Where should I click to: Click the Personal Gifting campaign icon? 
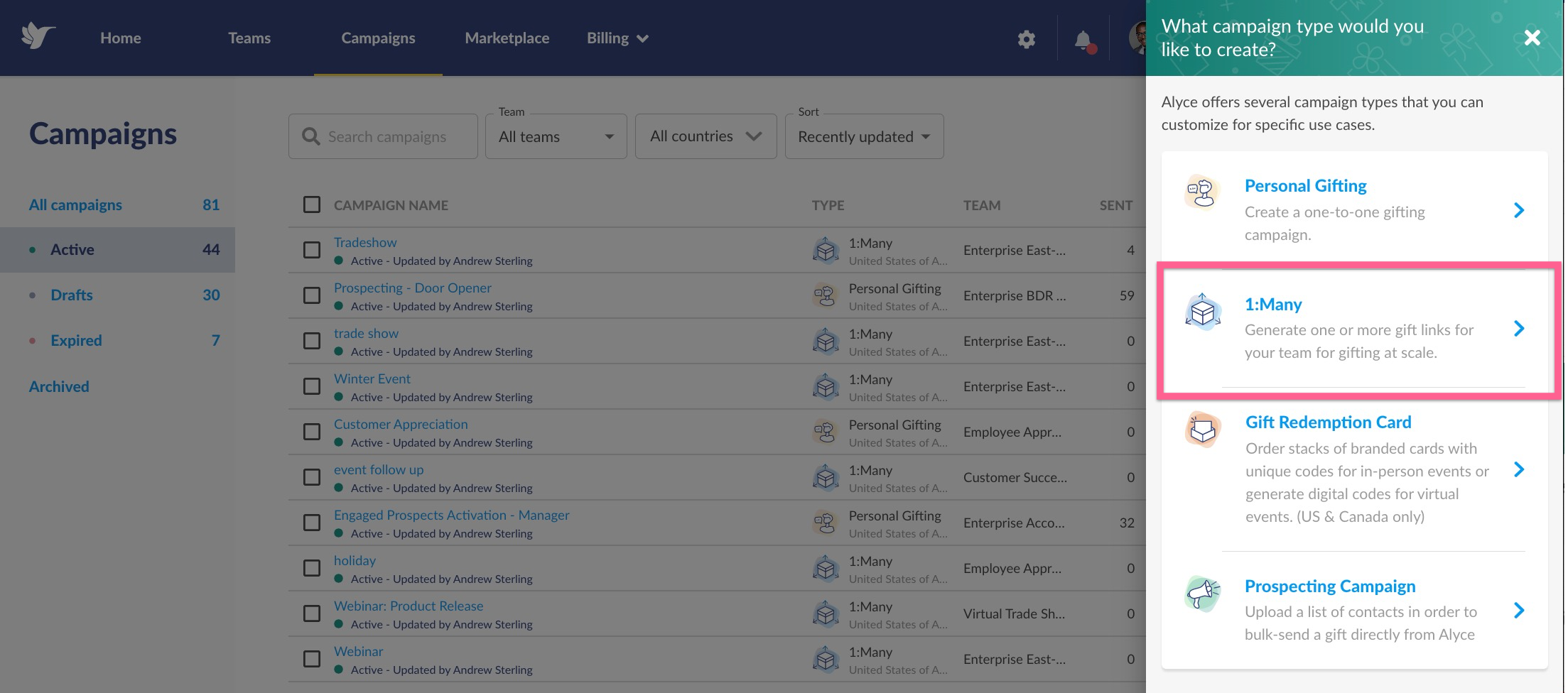1201,192
